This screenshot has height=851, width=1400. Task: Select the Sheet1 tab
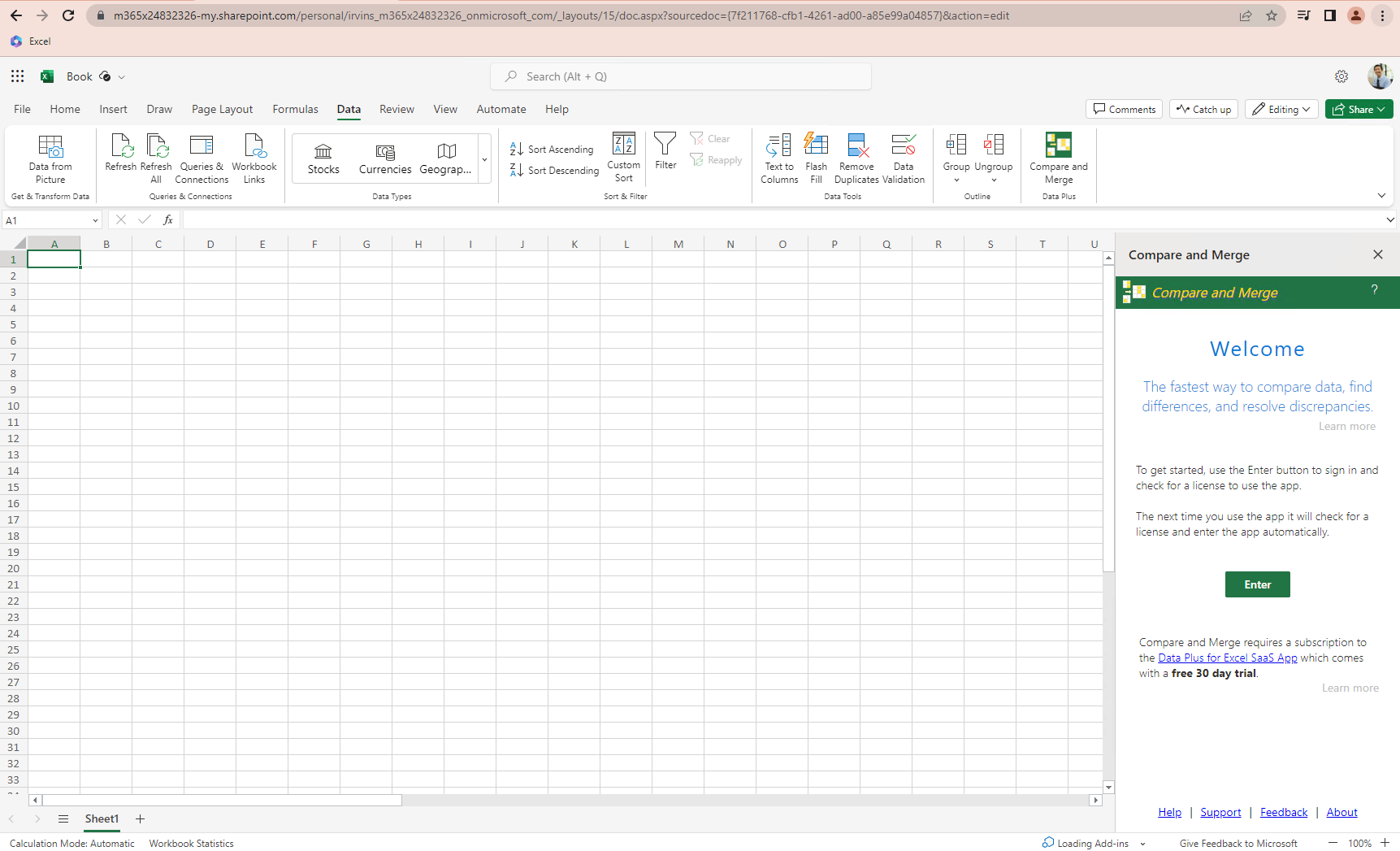pos(102,818)
